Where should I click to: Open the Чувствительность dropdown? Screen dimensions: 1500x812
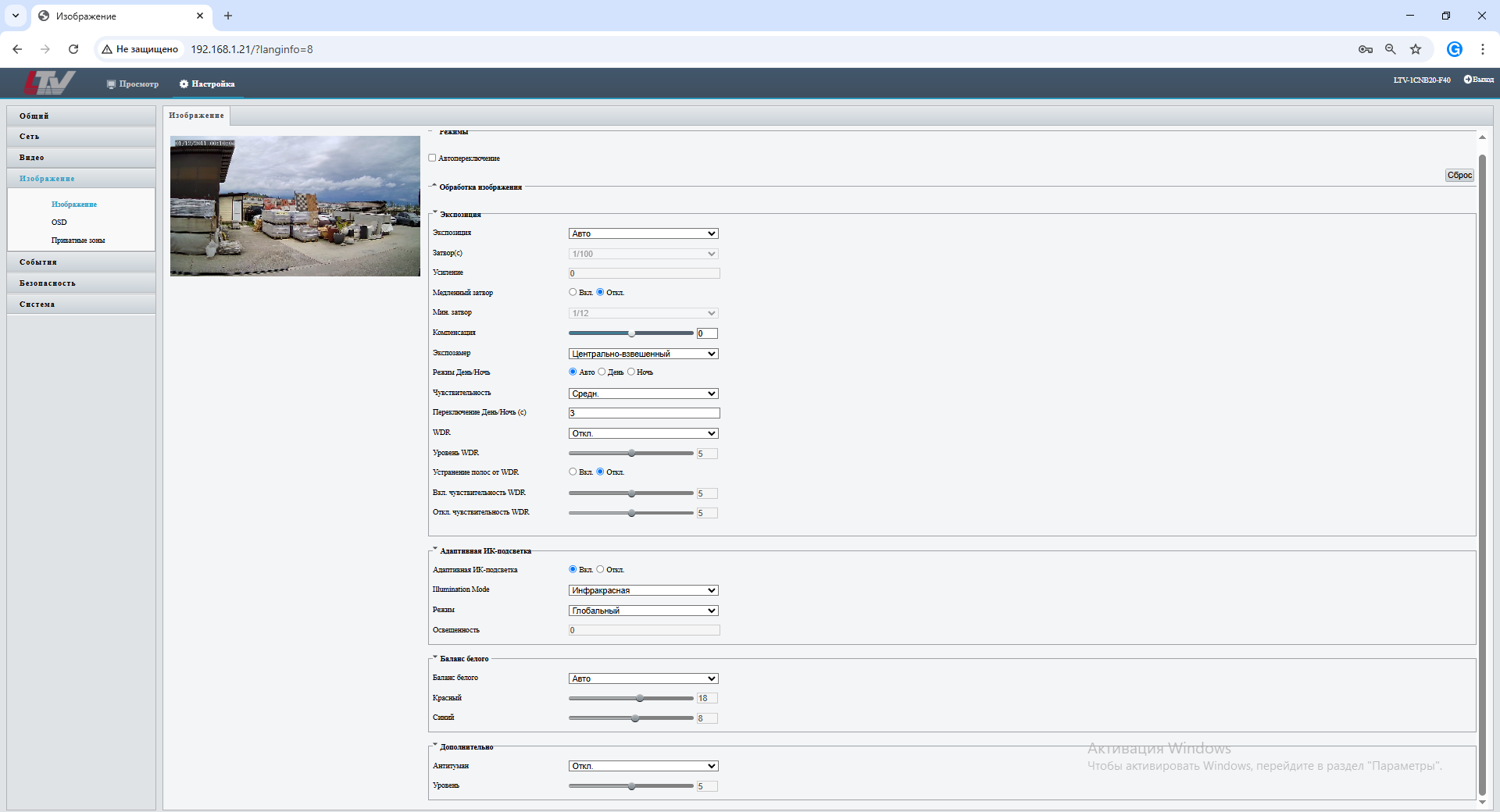tap(644, 394)
